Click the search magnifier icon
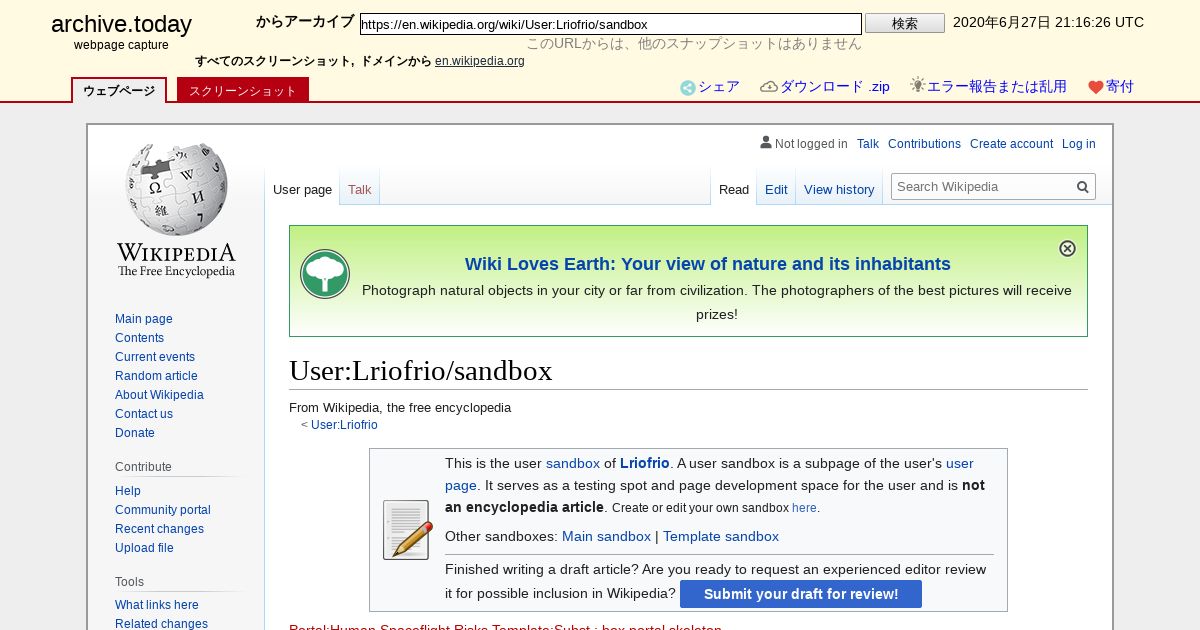Screen dimensions: 1200x630 (1082, 187)
